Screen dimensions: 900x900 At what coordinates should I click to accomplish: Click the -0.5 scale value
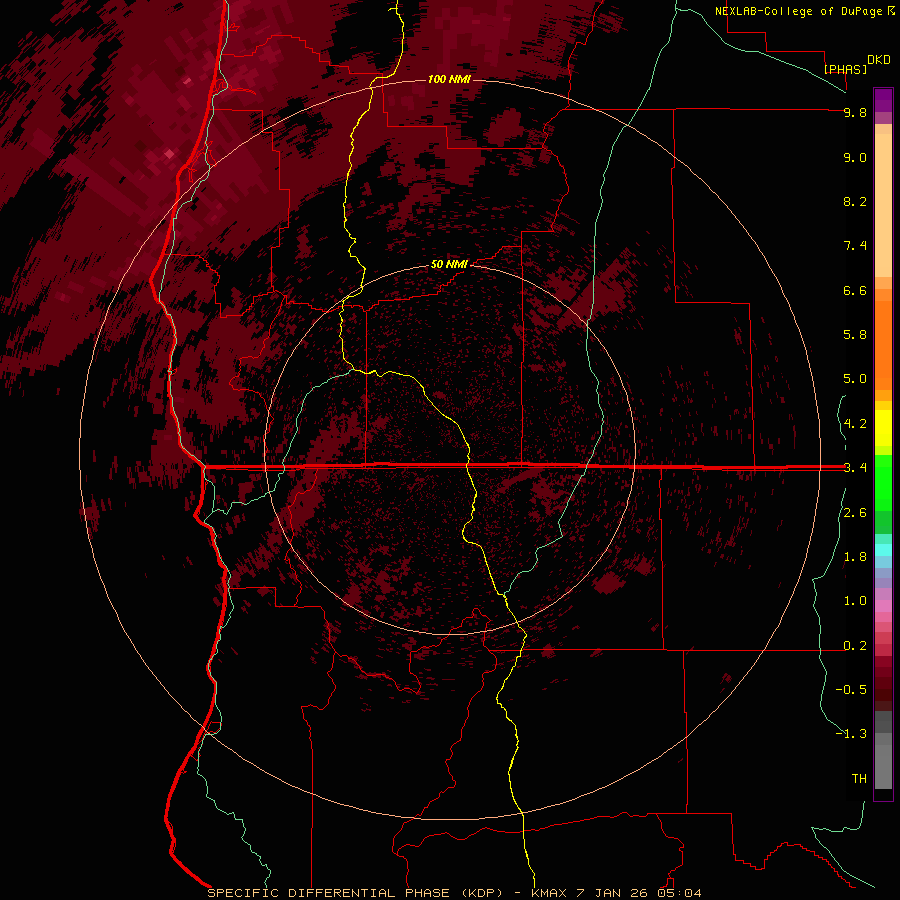click(x=851, y=690)
